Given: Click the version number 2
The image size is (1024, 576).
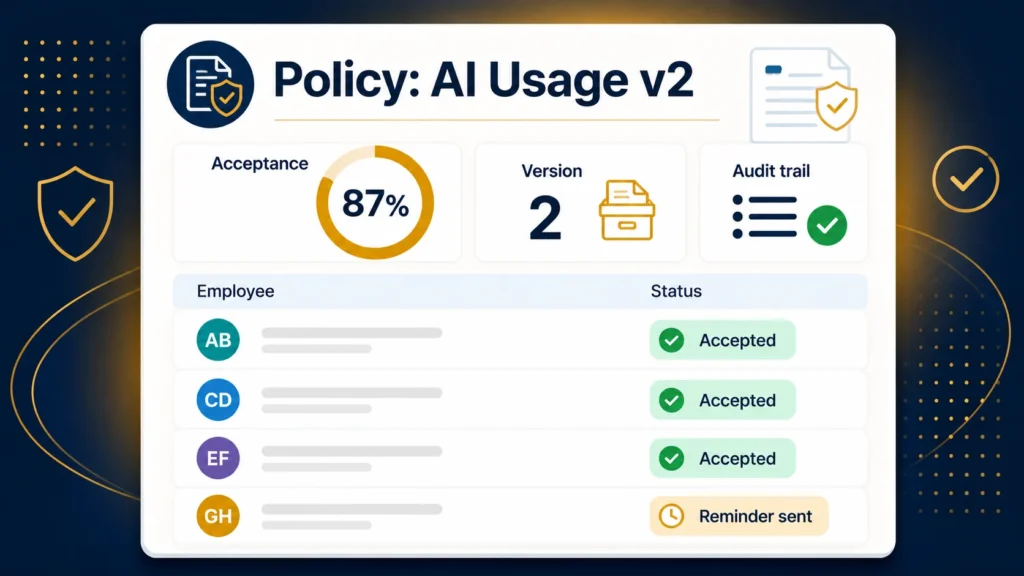Looking at the screenshot, I should point(545,218).
